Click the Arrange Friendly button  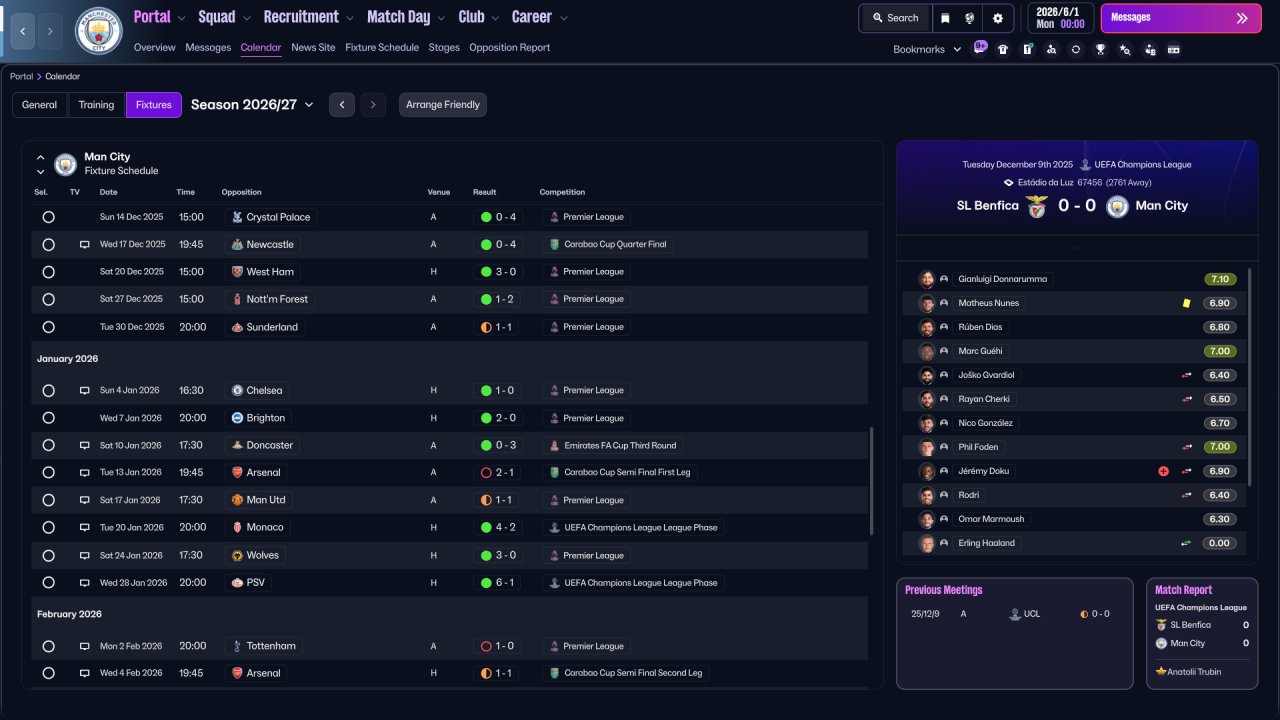443,105
